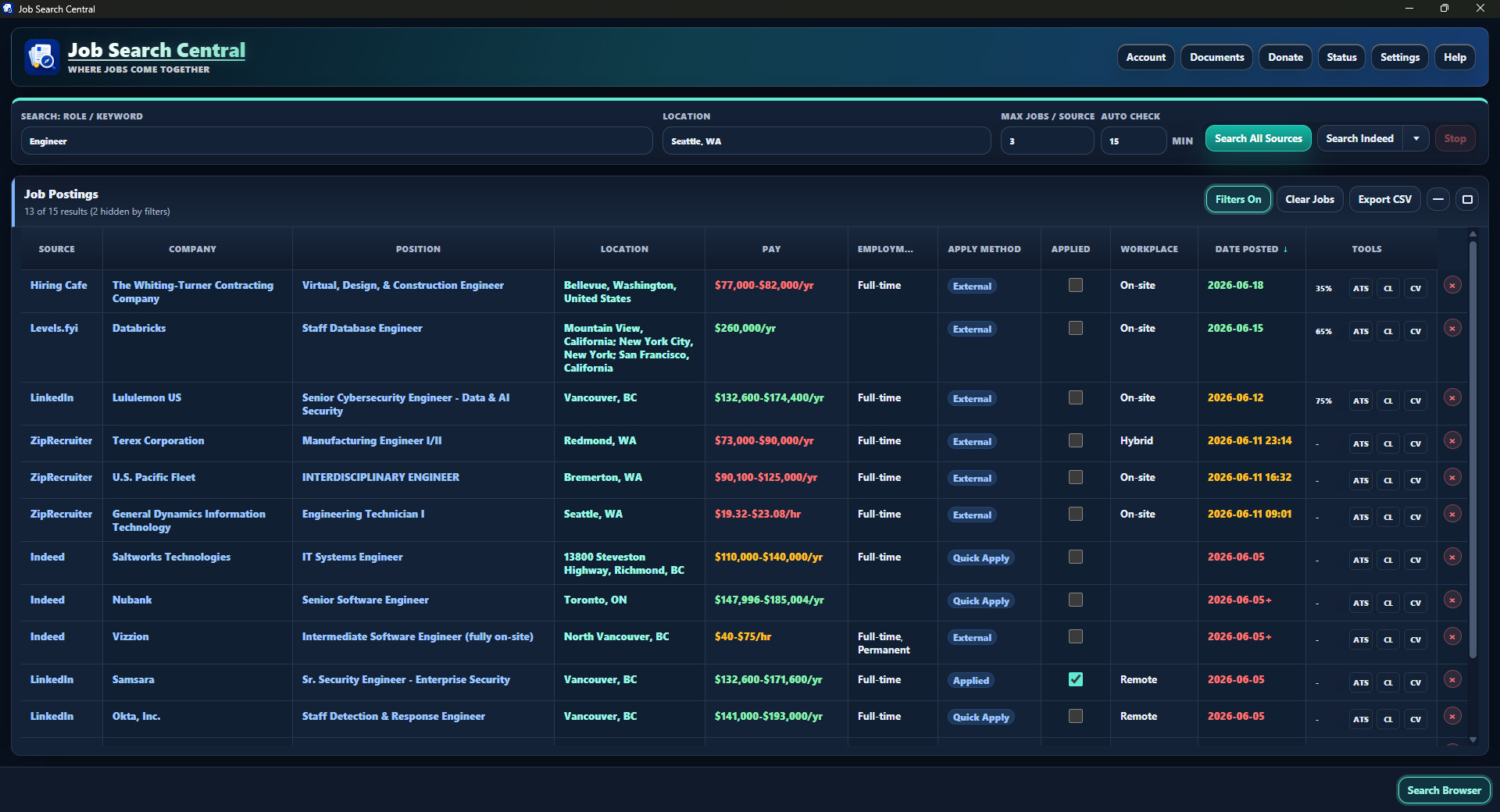Tick applied checkbox for General Dynamics
The height and width of the screenshot is (812, 1500).
(1076, 515)
